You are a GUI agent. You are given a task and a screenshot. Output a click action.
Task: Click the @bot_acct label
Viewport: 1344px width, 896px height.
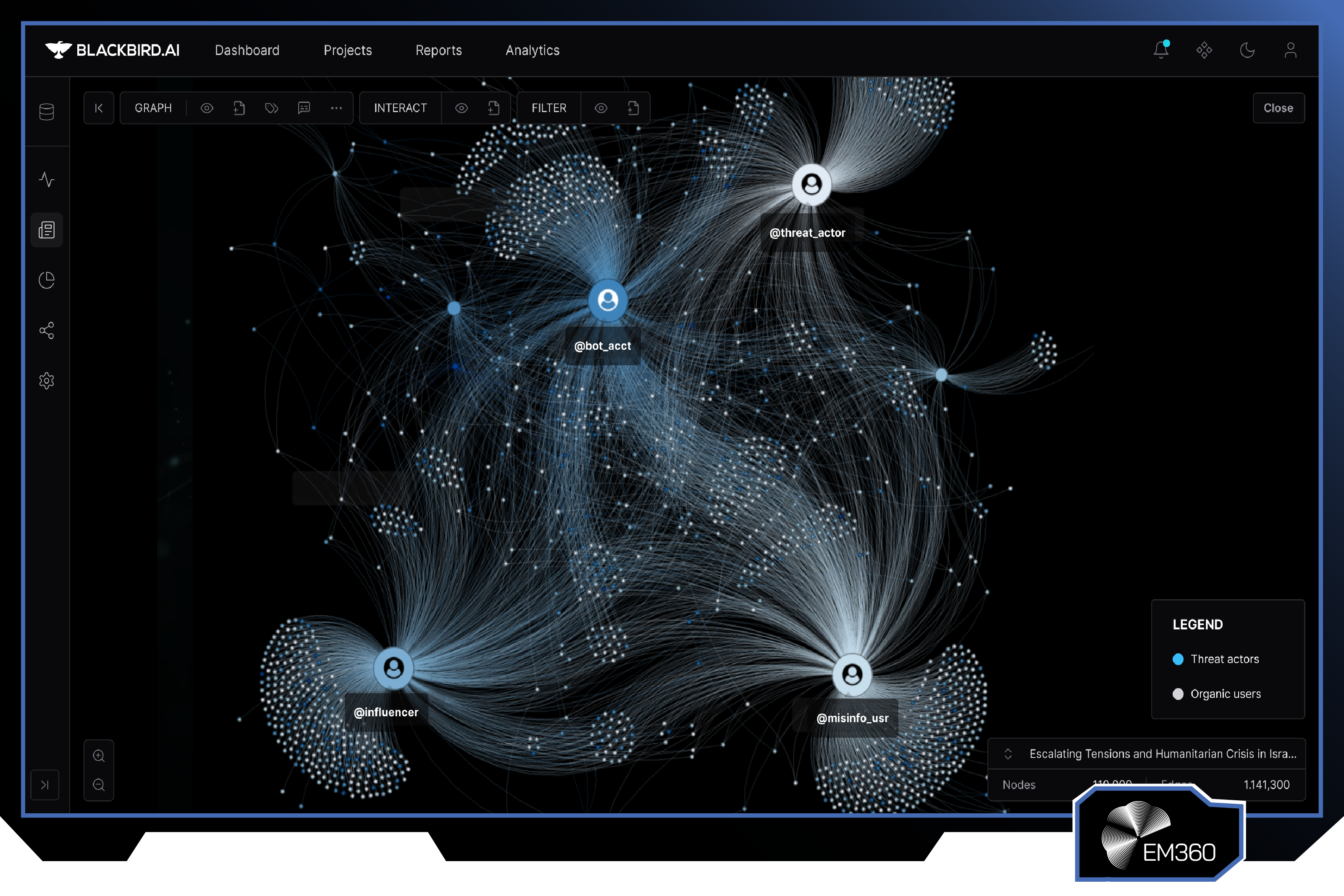pos(602,346)
